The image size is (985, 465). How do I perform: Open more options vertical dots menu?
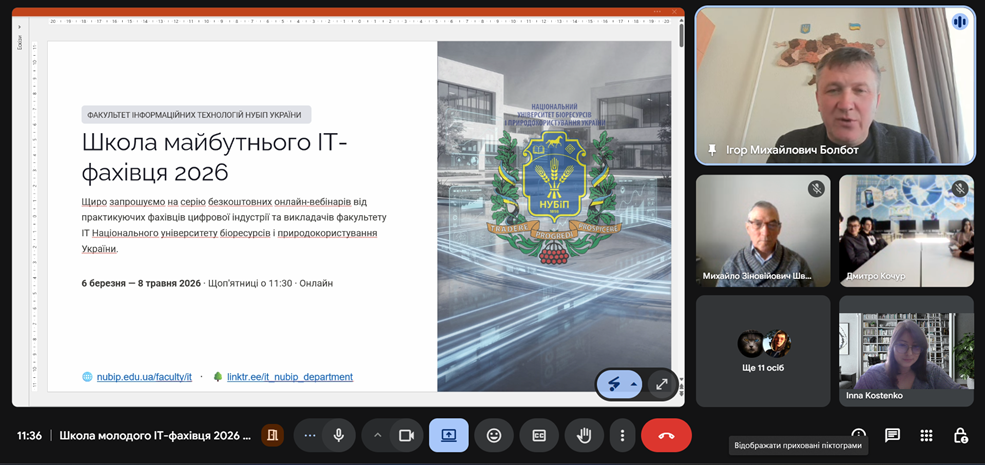point(622,435)
